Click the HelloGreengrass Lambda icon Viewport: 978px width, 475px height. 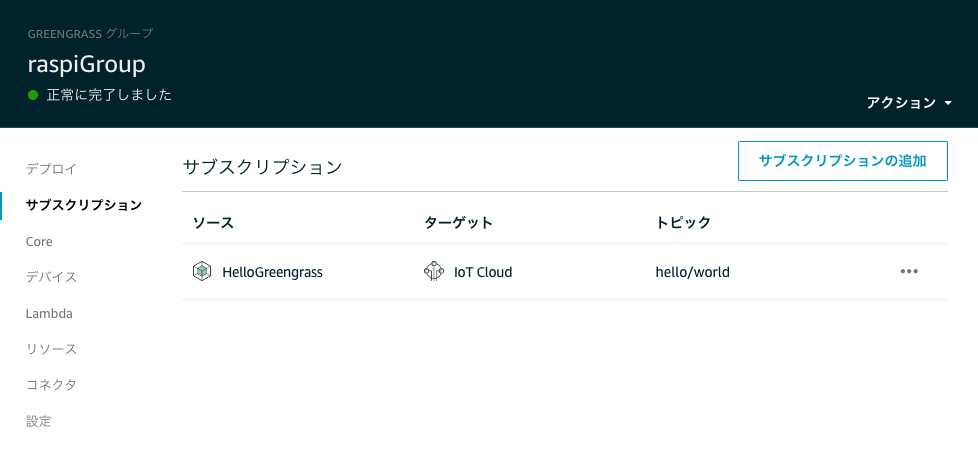pyautogui.click(x=201, y=271)
